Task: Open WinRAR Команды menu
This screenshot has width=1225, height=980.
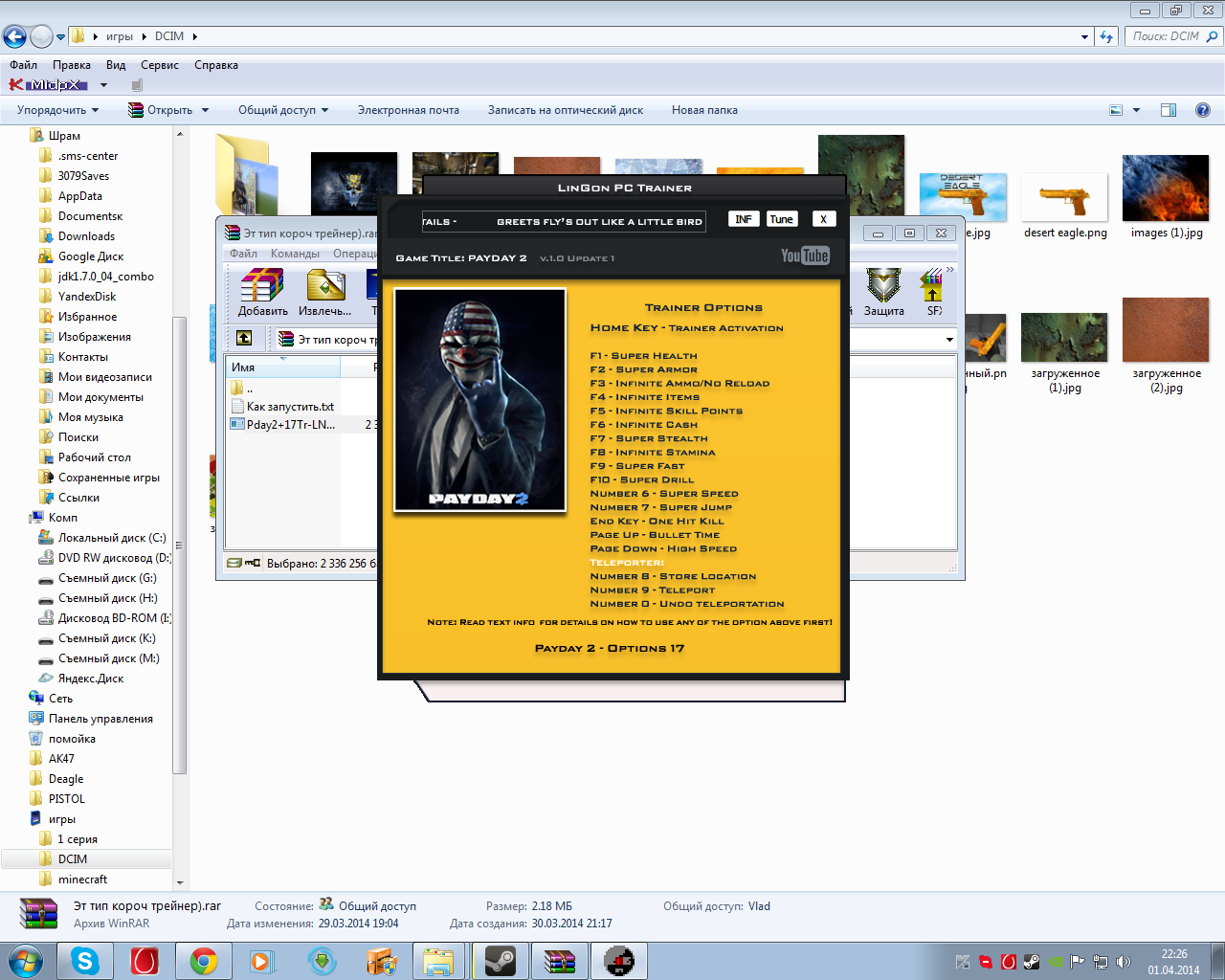Action: tap(295, 254)
